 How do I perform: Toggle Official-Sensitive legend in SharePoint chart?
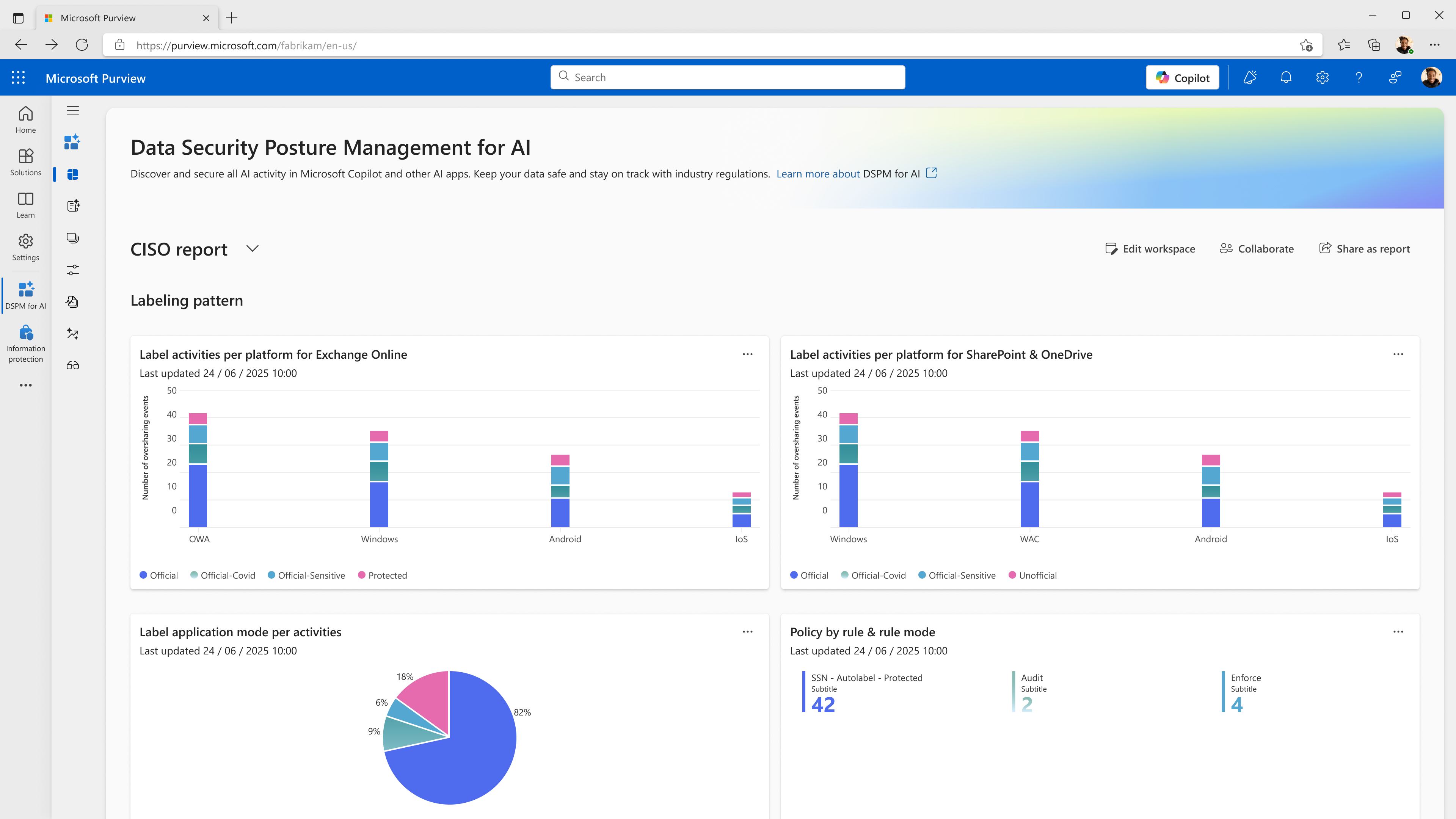coord(957,576)
